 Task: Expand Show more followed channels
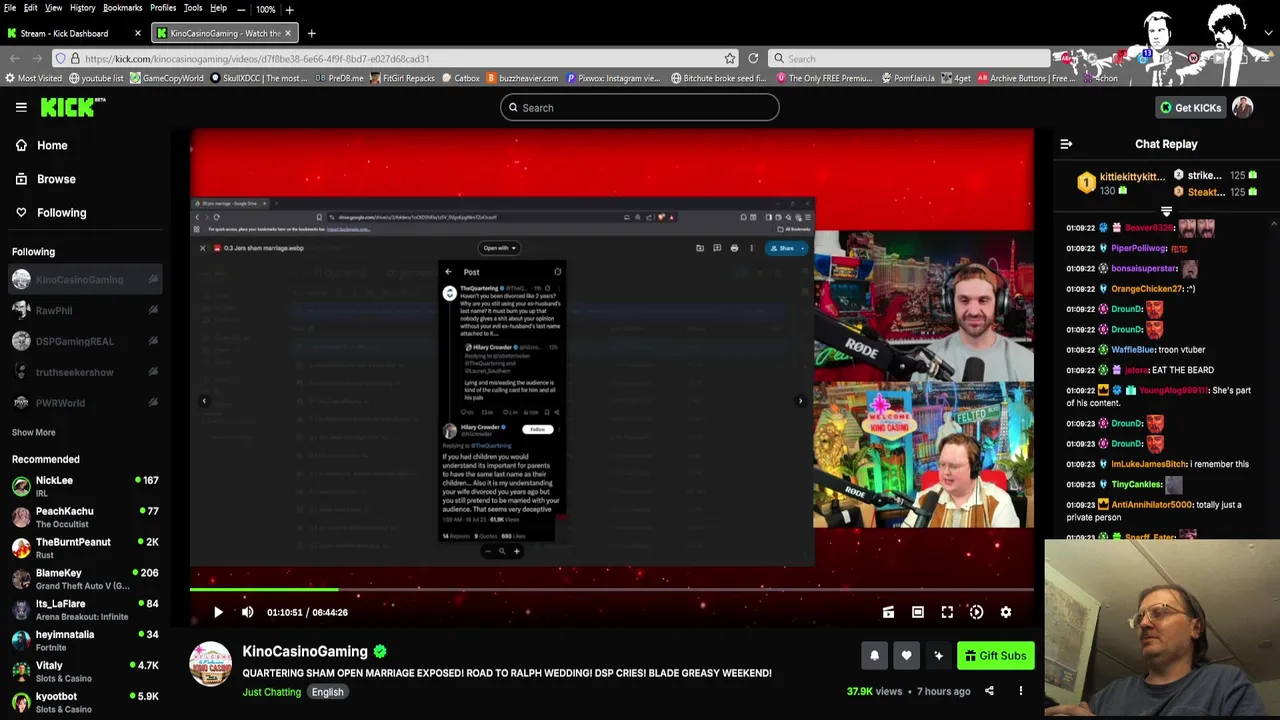[x=34, y=432]
